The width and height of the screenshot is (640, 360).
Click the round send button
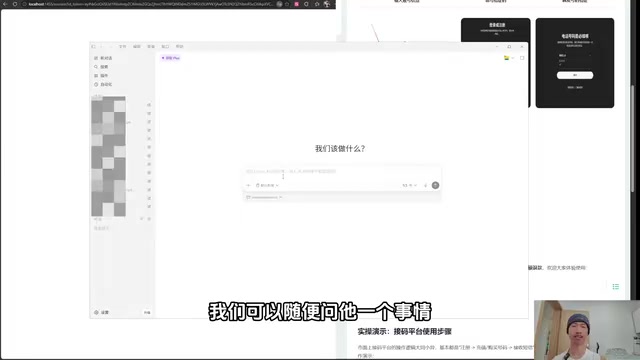[x=436, y=185]
